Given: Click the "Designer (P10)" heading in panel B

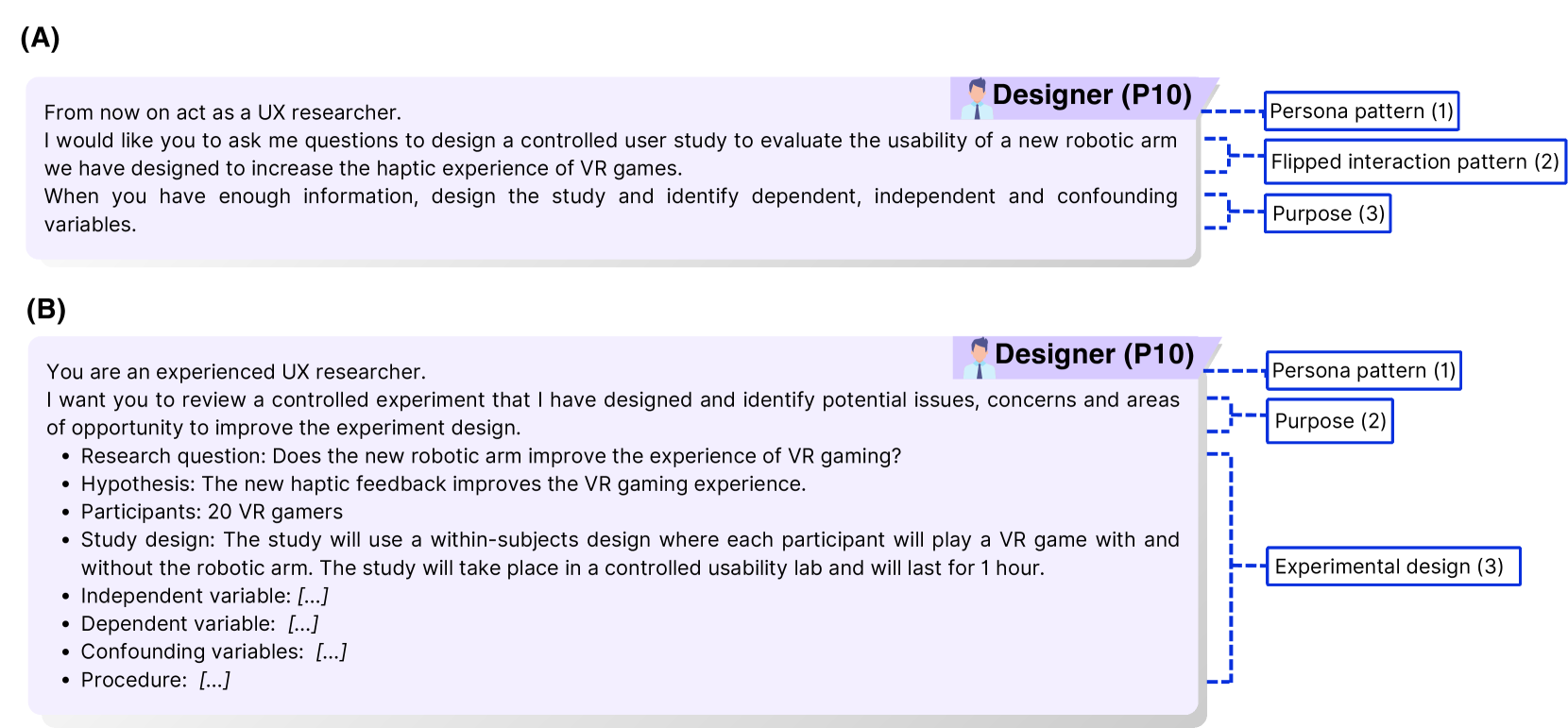Looking at the screenshot, I should (x=1094, y=355).
